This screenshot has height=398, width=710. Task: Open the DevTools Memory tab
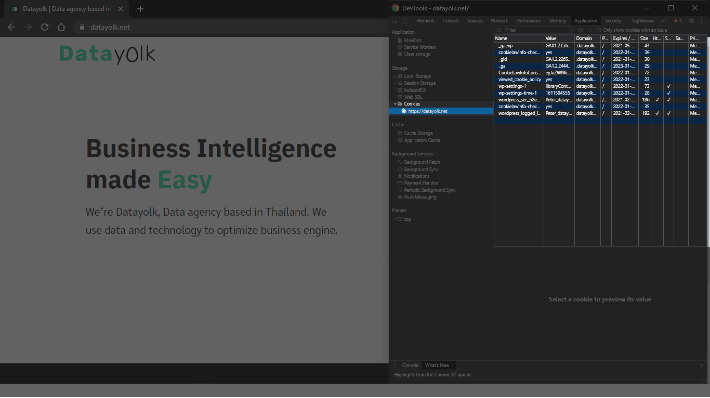click(557, 21)
